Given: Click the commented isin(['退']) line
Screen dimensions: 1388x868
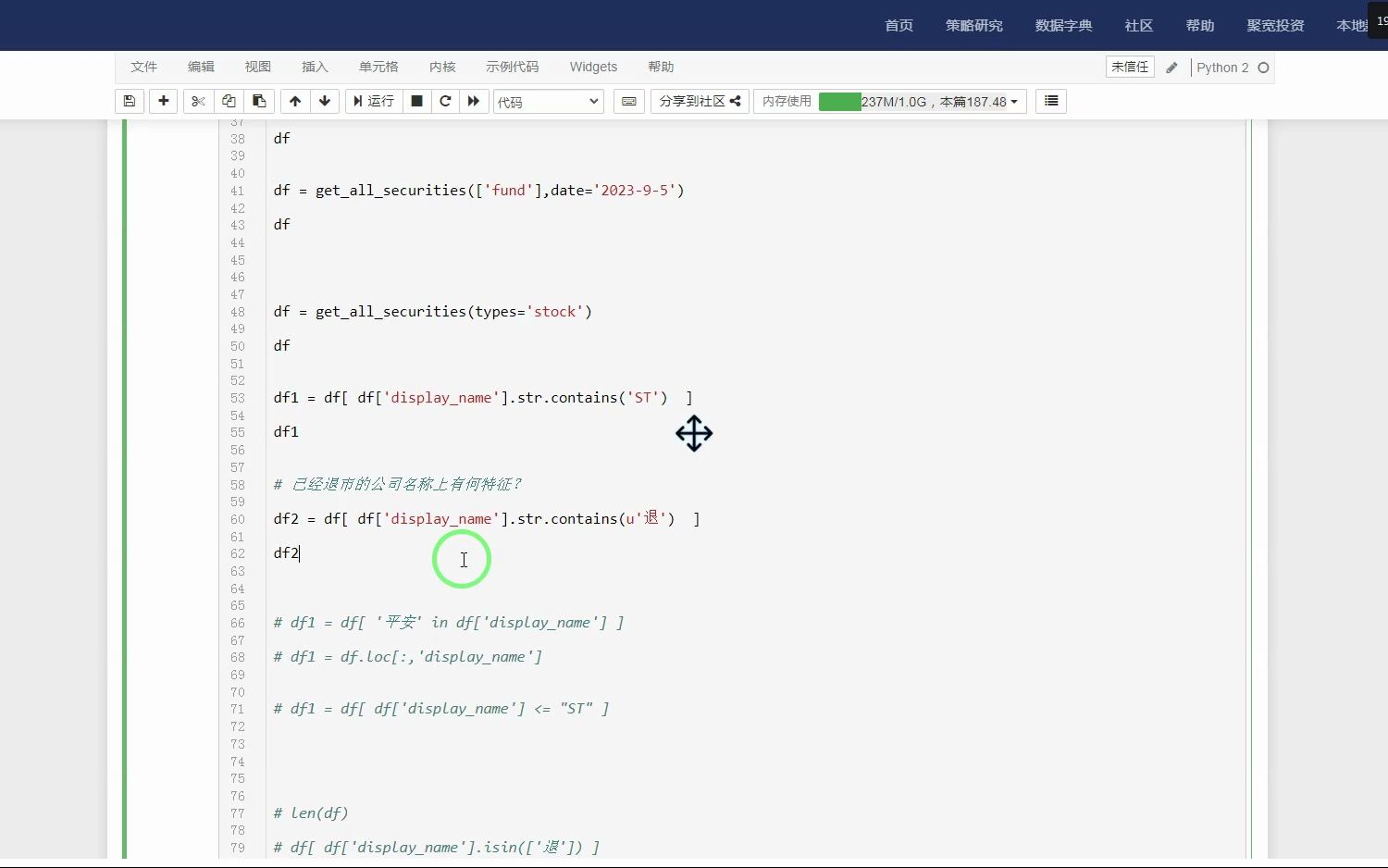Looking at the screenshot, I should click(437, 848).
